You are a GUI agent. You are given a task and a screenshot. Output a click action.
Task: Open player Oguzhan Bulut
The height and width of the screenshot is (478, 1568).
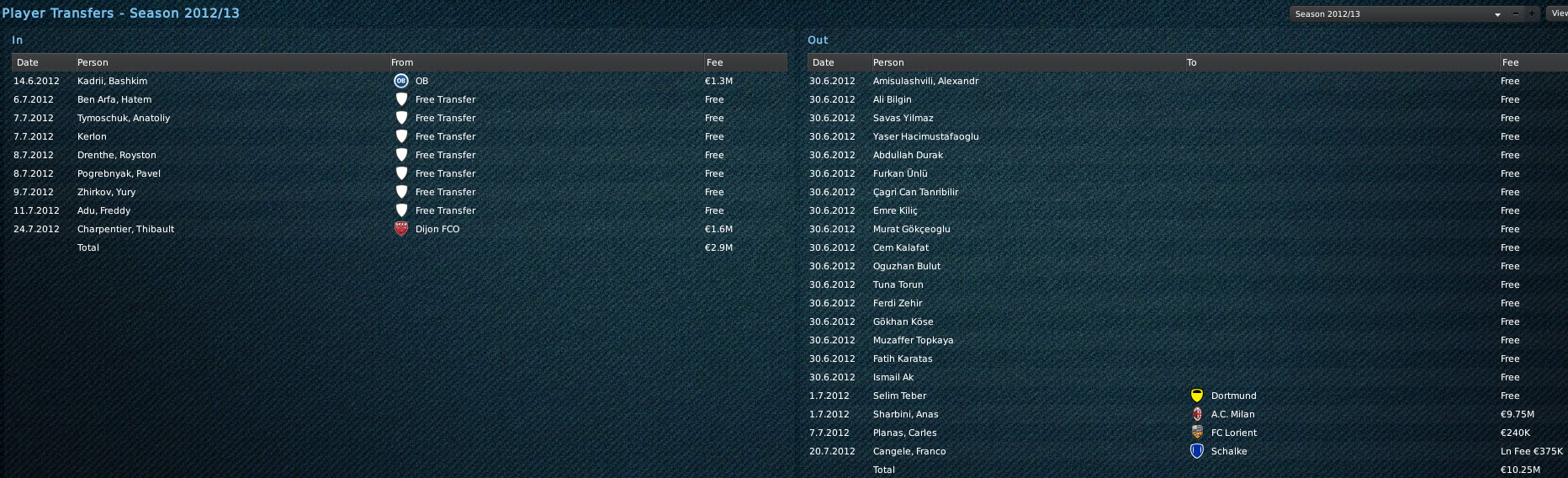click(907, 266)
